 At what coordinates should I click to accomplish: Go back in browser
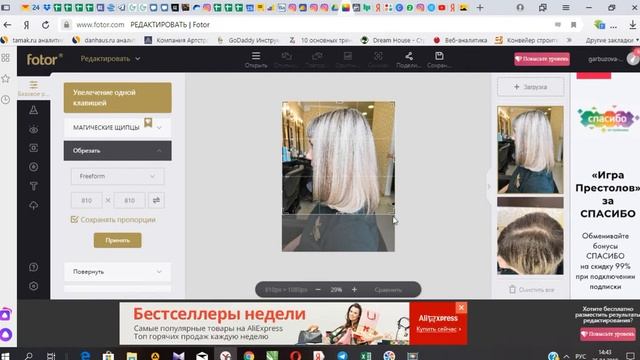[7, 25]
